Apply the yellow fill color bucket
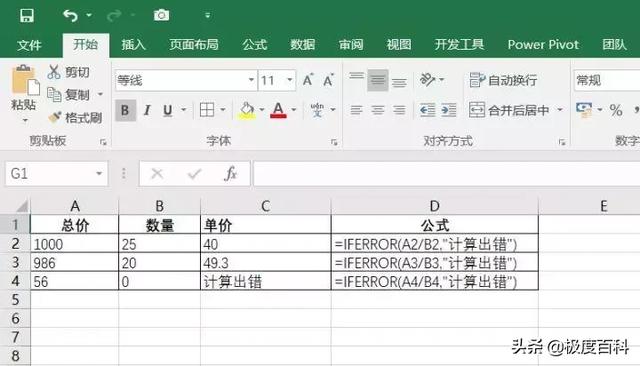Image resolution: width=640 pixels, height=366 pixels. coord(247,110)
